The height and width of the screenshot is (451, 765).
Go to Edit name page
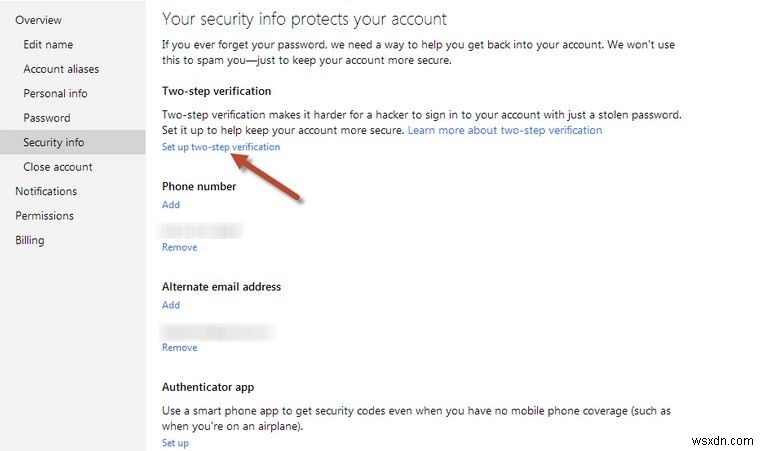tap(48, 45)
